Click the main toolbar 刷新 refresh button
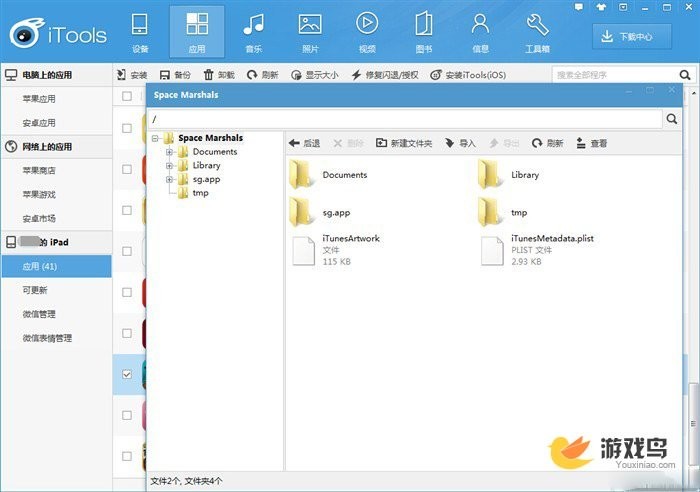The height and width of the screenshot is (492, 700). 262,75
